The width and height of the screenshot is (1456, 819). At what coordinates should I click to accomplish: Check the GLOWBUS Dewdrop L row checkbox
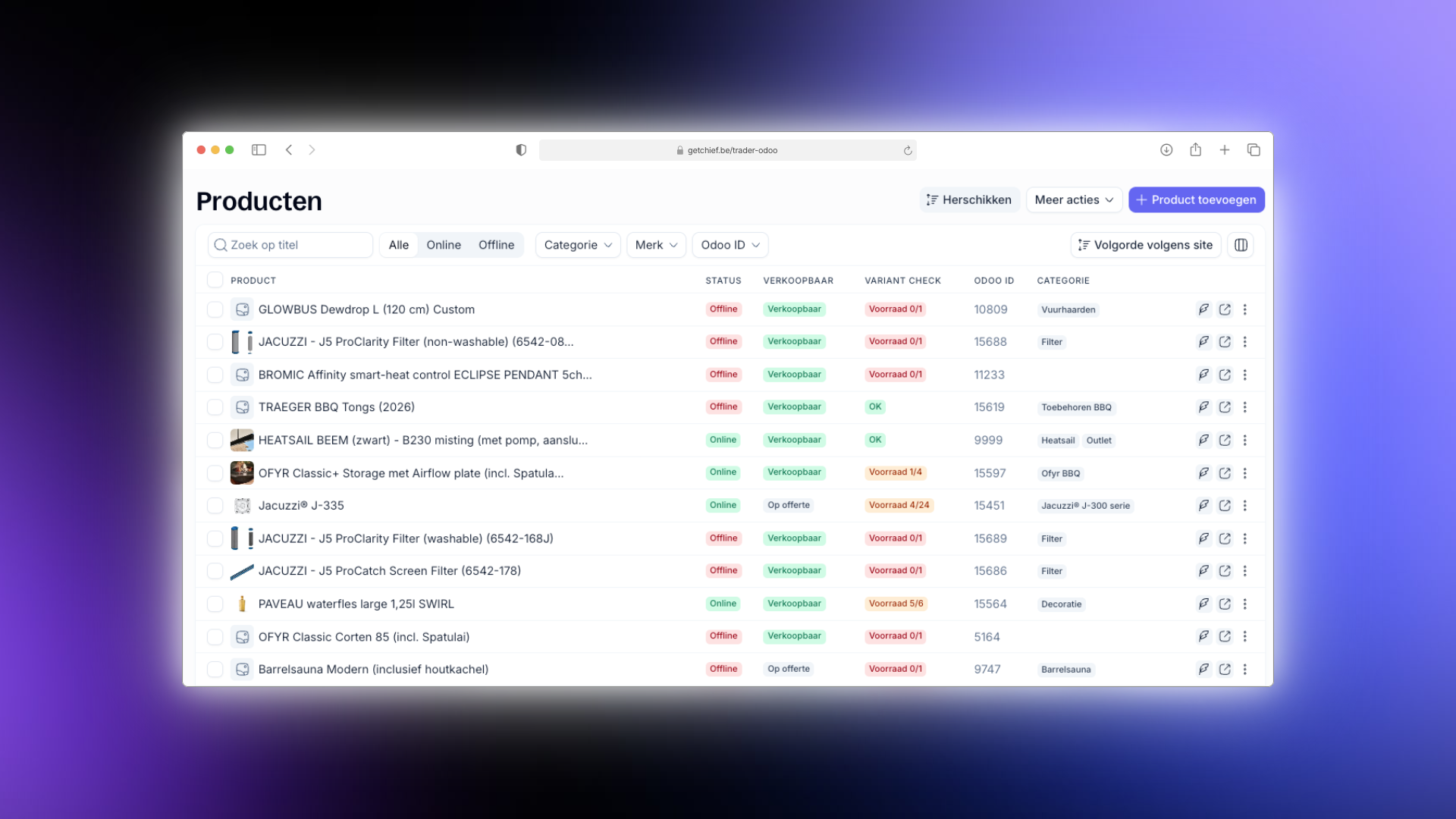(215, 309)
